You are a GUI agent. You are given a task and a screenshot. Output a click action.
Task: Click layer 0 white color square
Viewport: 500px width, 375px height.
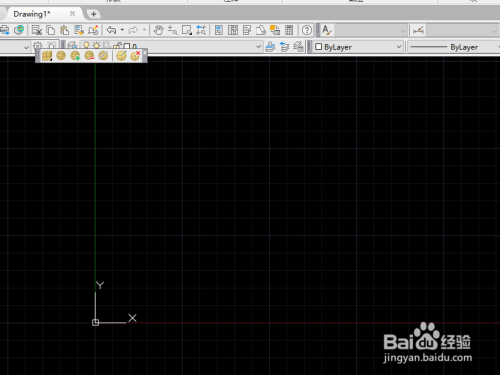(127, 46)
